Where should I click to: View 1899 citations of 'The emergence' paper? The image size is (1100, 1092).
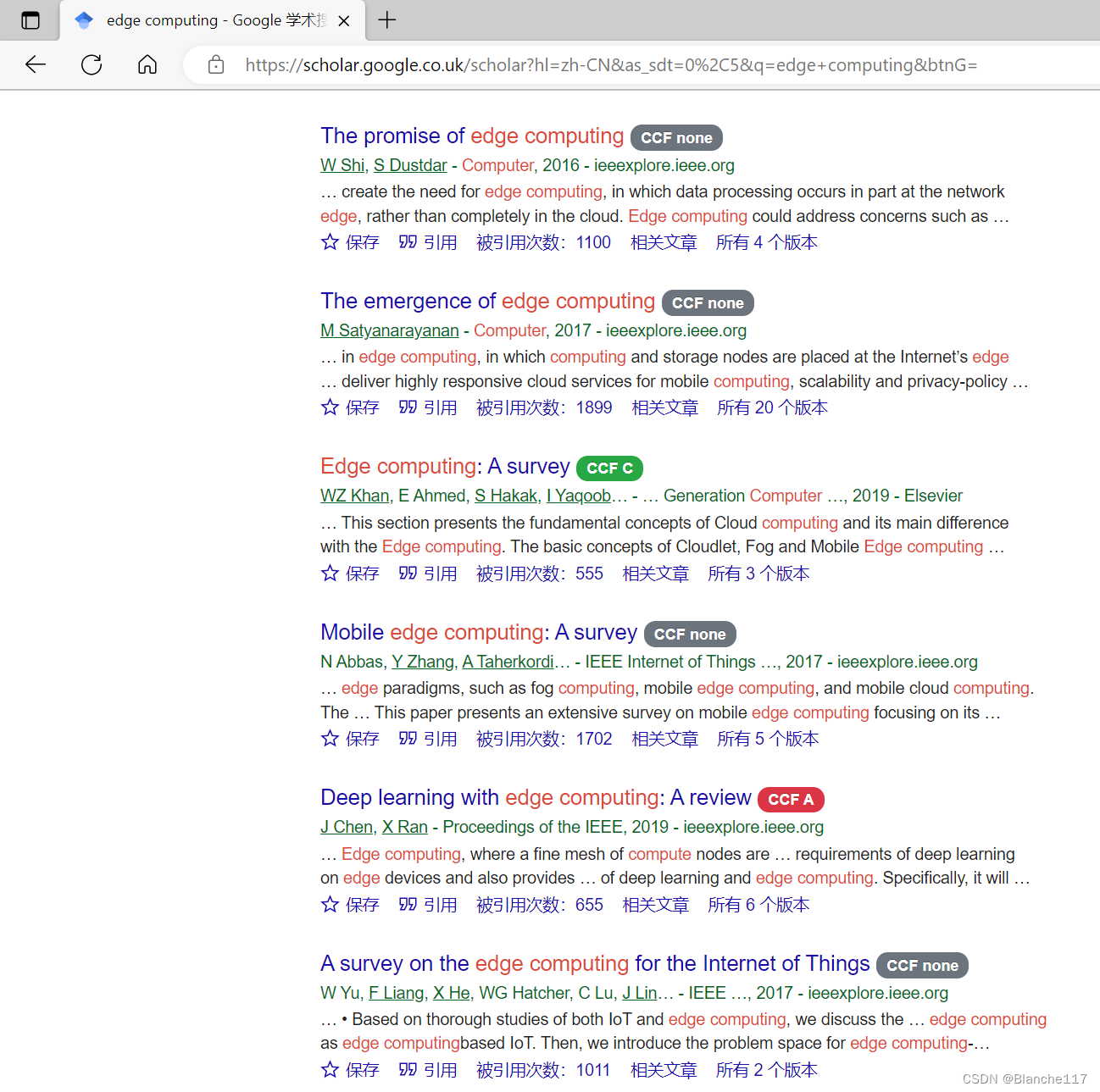544,407
